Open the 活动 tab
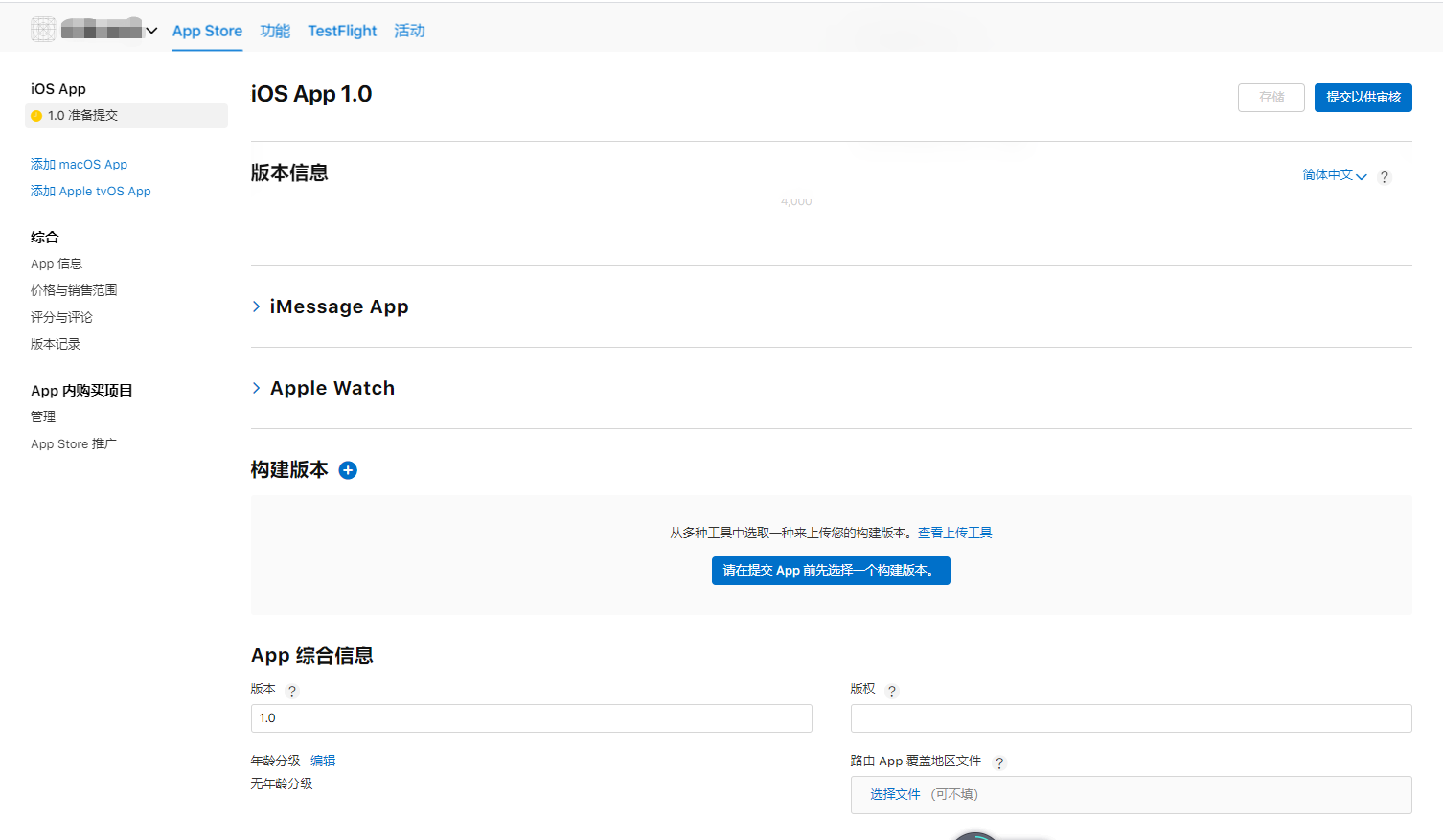This screenshot has width=1443, height=840. tap(409, 31)
